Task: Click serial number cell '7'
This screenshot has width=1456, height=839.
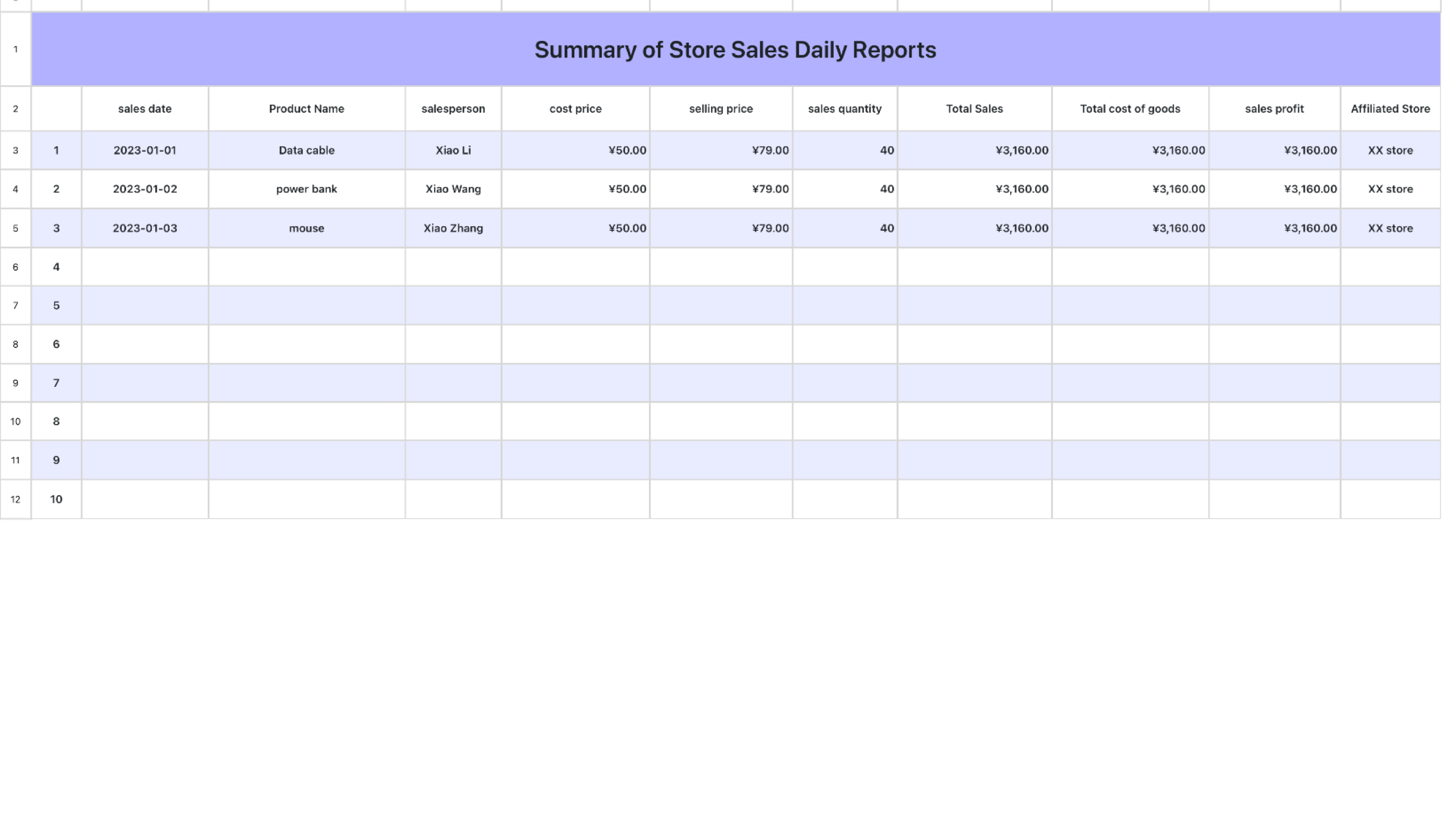Action: (x=56, y=383)
